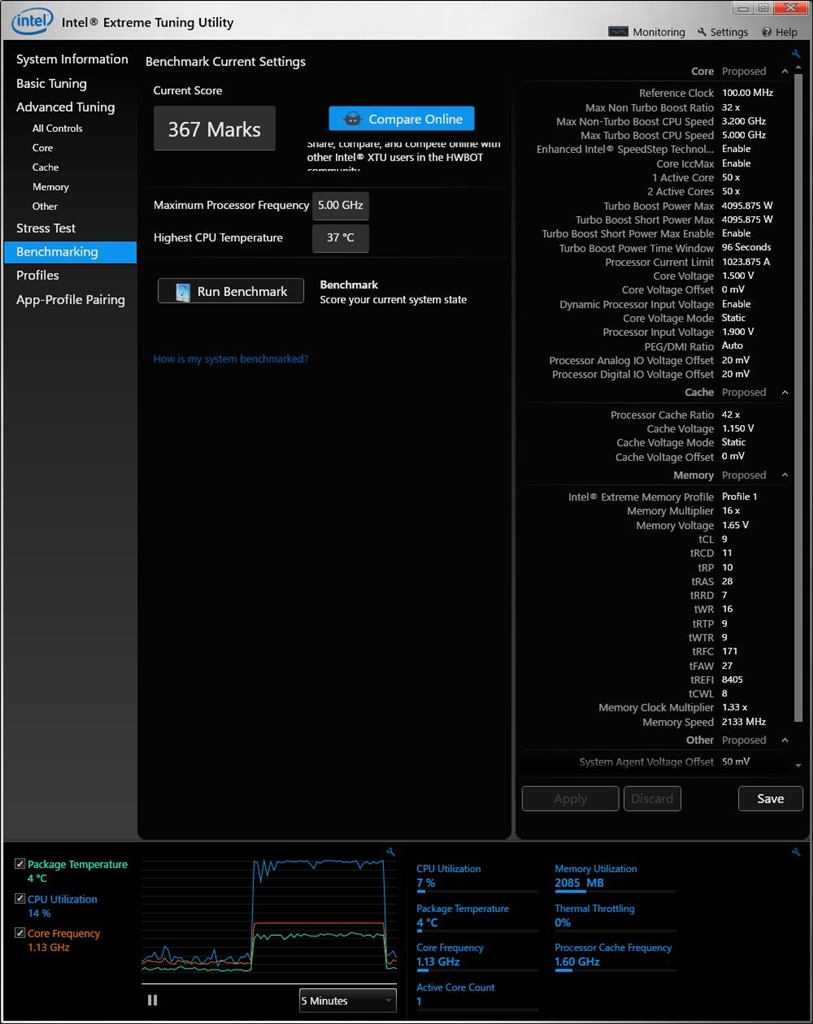
Task: Click the Compare Online button
Action: pyautogui.click(x=402, y=119)
